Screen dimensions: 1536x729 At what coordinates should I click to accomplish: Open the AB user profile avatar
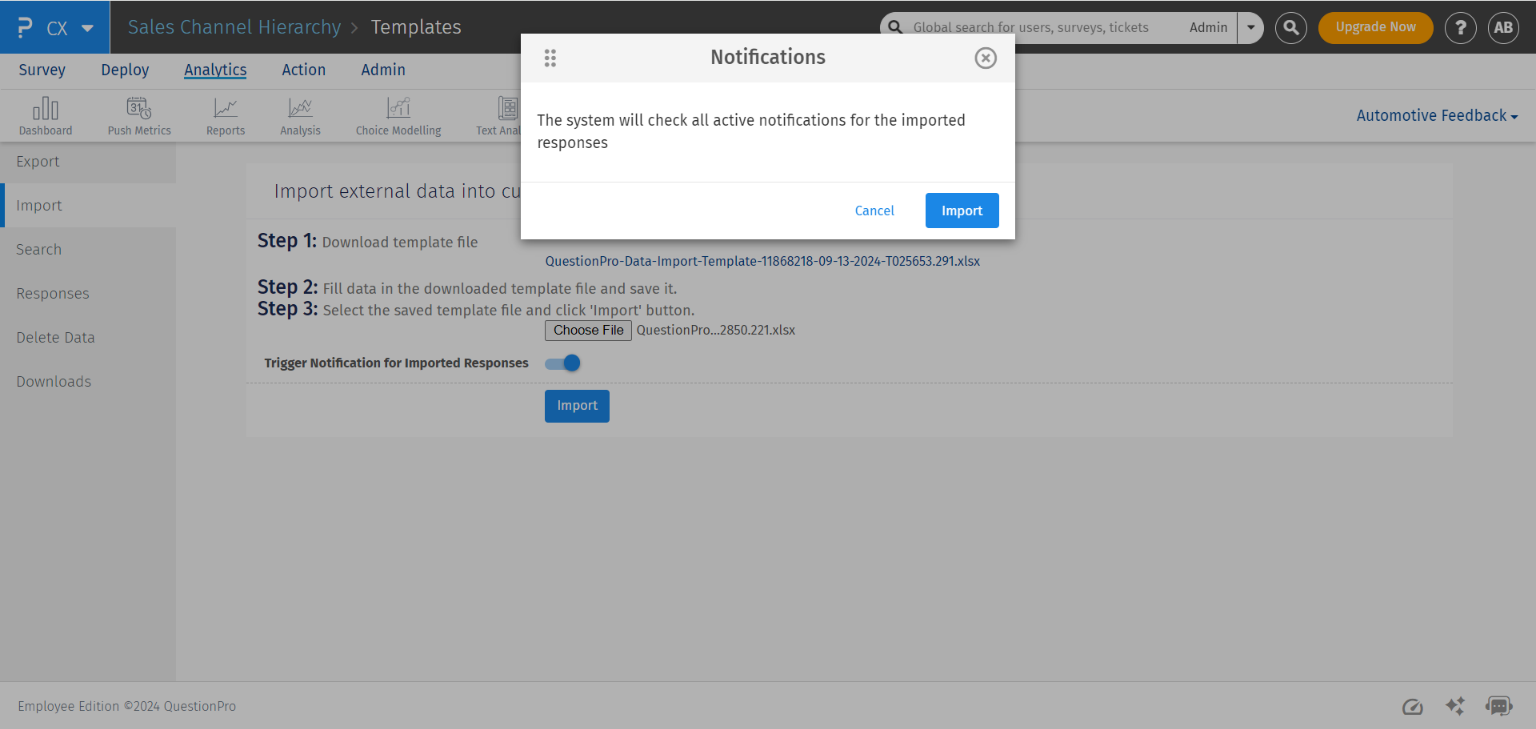coord(1503,27)
